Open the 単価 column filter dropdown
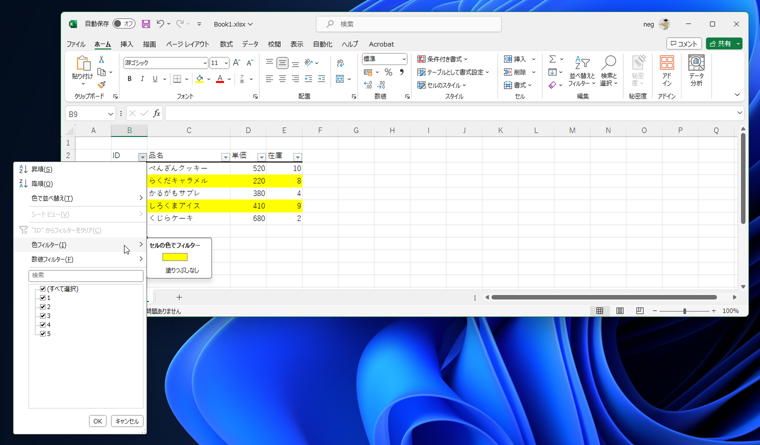Screen dimensions: 760x445 (261, 157)
